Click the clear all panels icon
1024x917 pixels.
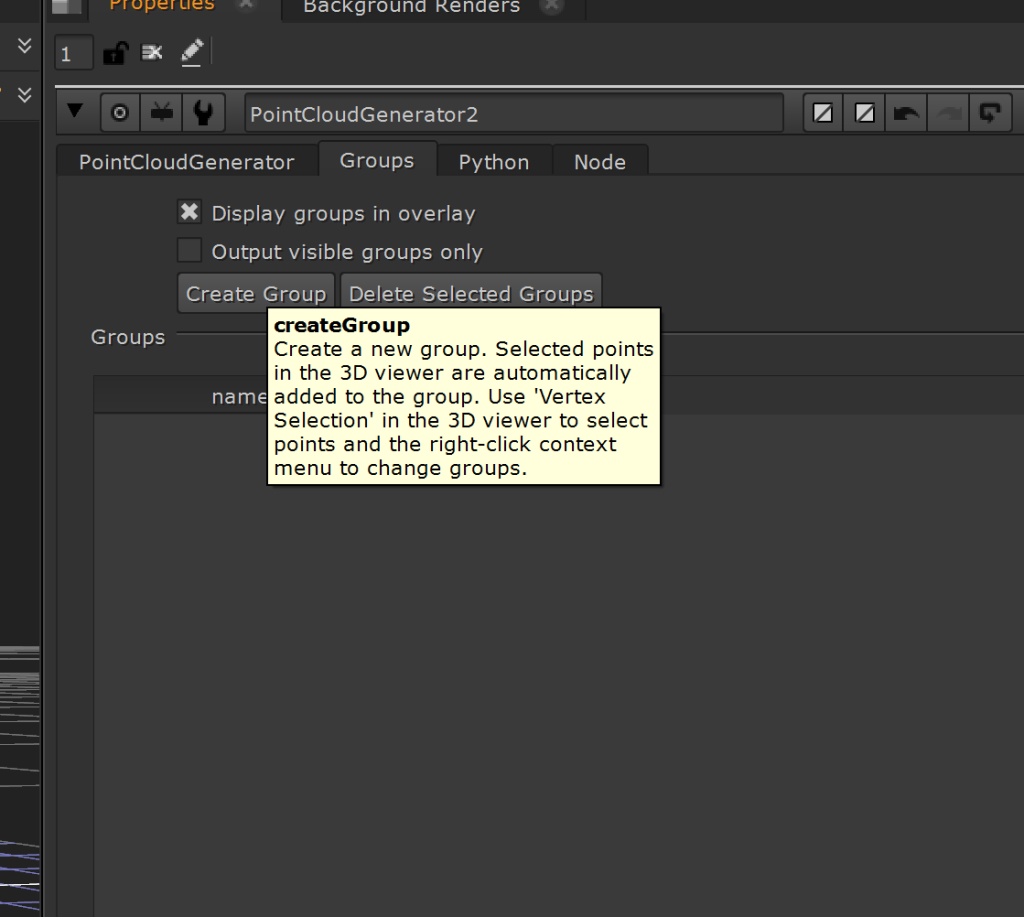pos(152,52)
